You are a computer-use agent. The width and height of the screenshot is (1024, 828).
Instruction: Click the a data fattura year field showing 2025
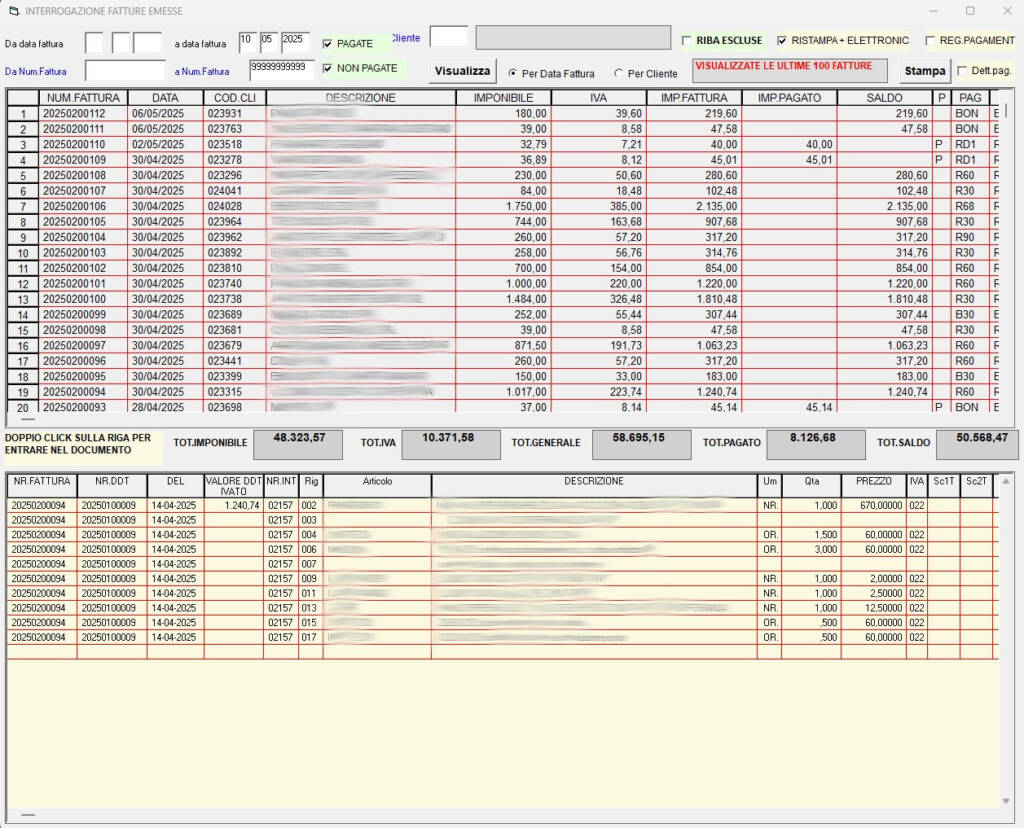pyautogui.click(x=295, y=43)
